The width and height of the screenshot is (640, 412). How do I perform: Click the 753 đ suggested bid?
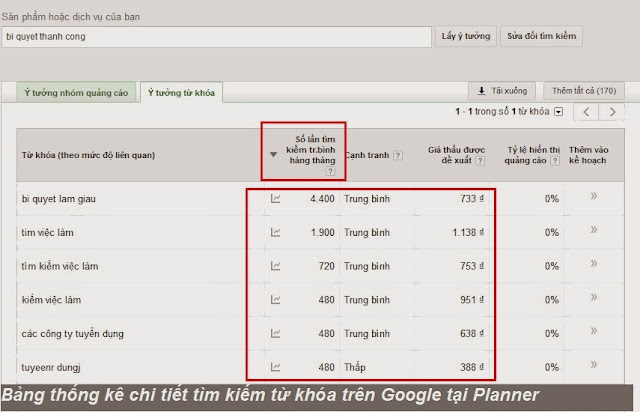point(472,266)
